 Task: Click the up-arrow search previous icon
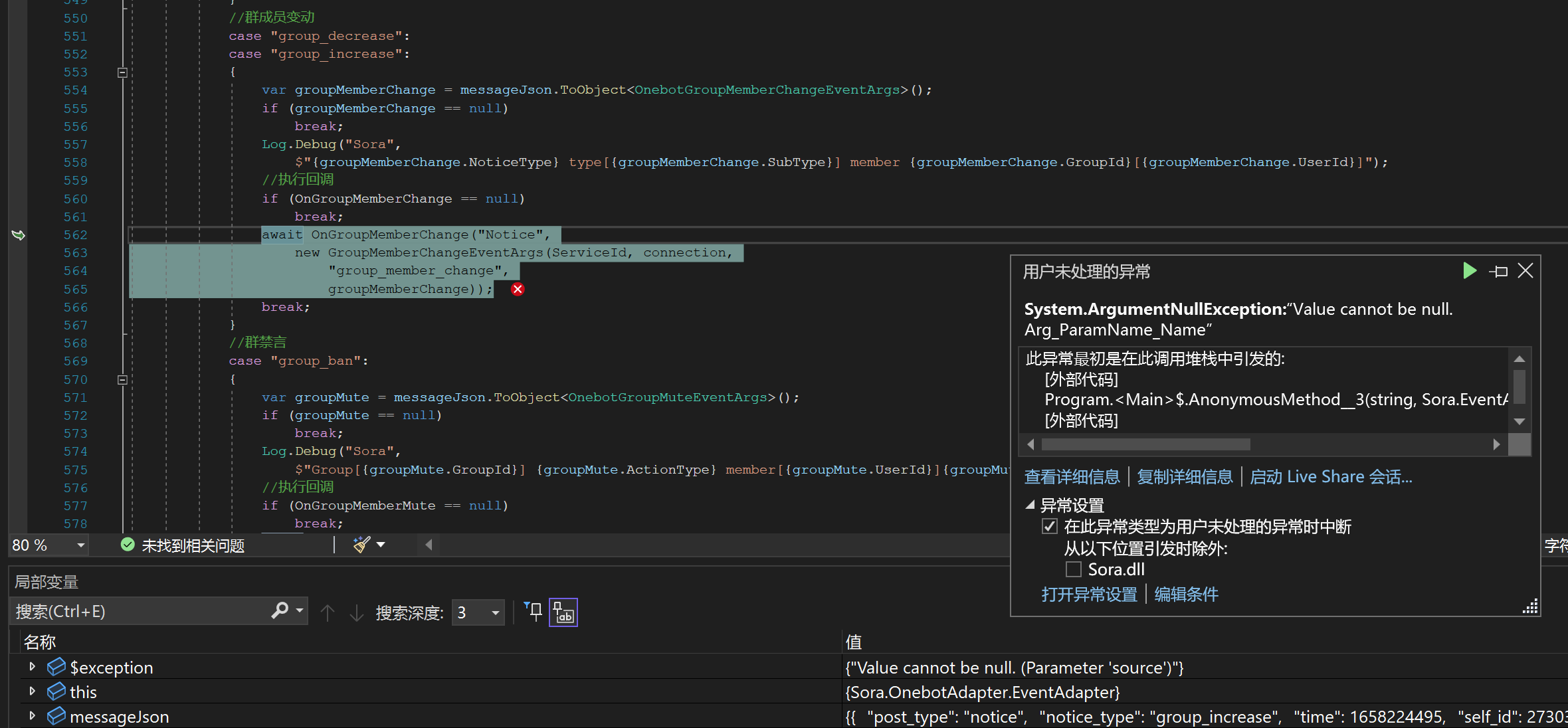(x=328, y=612)
